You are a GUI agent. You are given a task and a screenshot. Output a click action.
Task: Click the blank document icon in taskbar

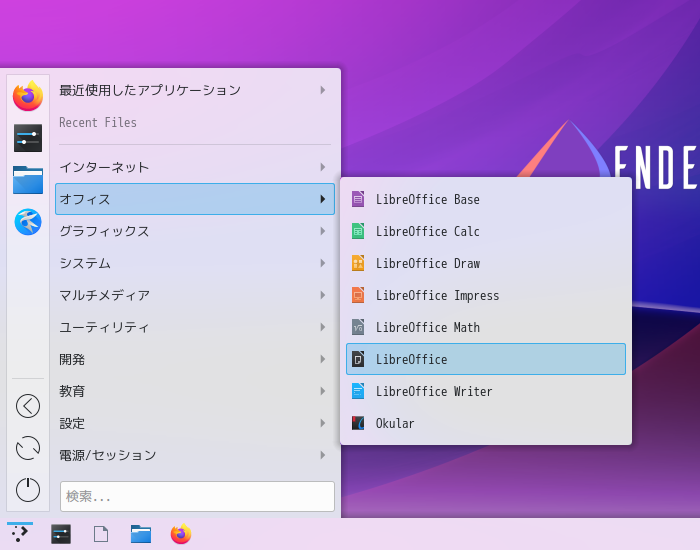[x=101, y=534]
